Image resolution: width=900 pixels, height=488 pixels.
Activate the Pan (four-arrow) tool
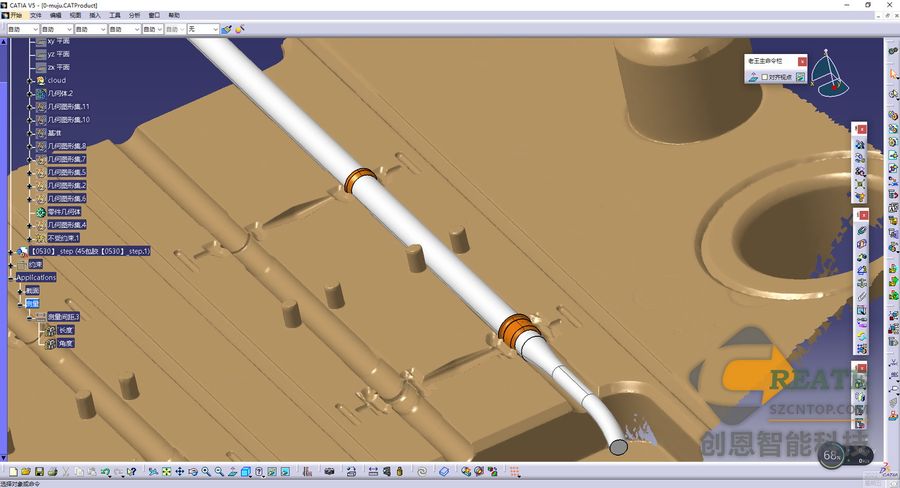point(180,471)
